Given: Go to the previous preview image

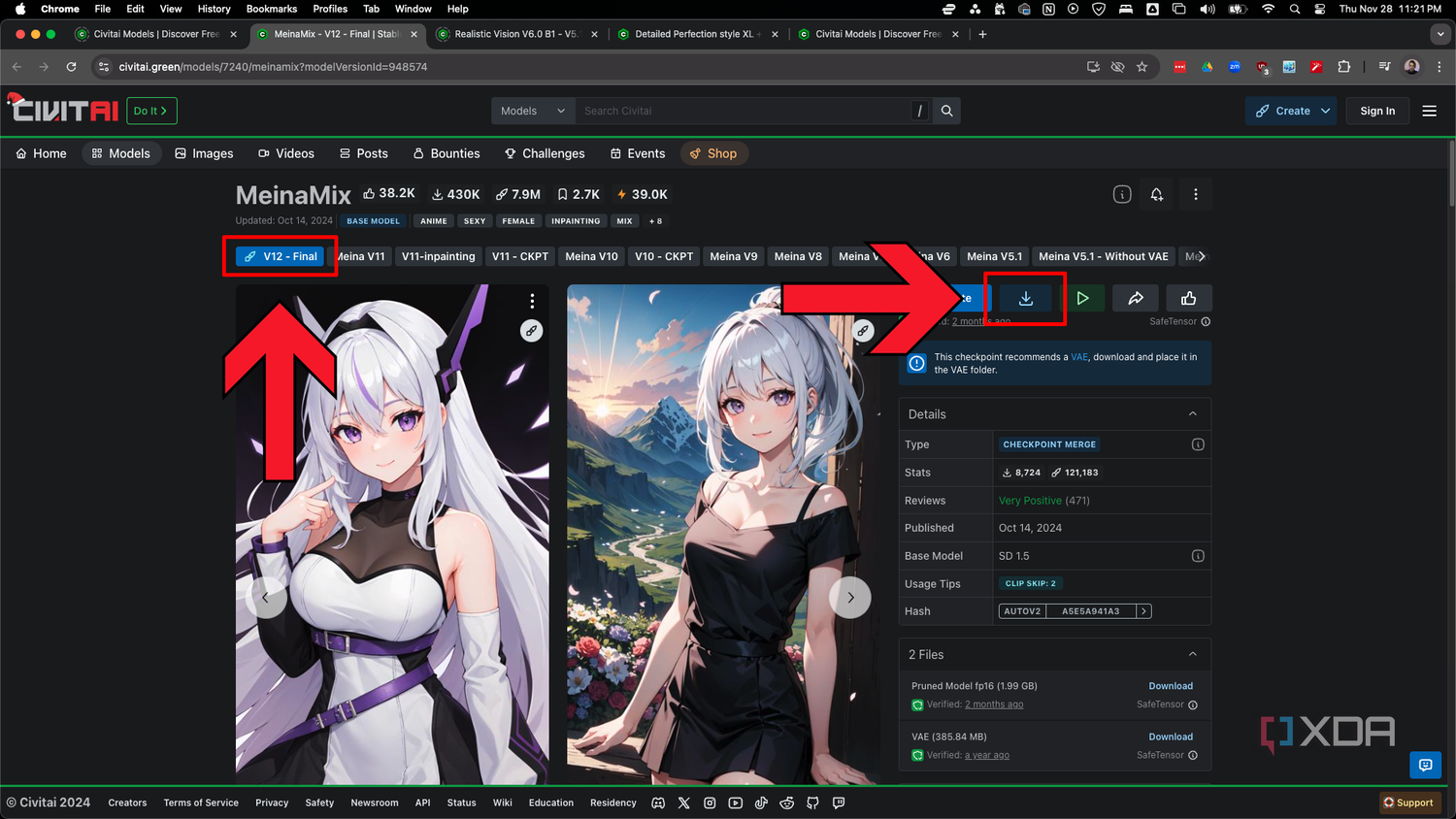Looking at the screenshot, I should click(x=265, y=598).
